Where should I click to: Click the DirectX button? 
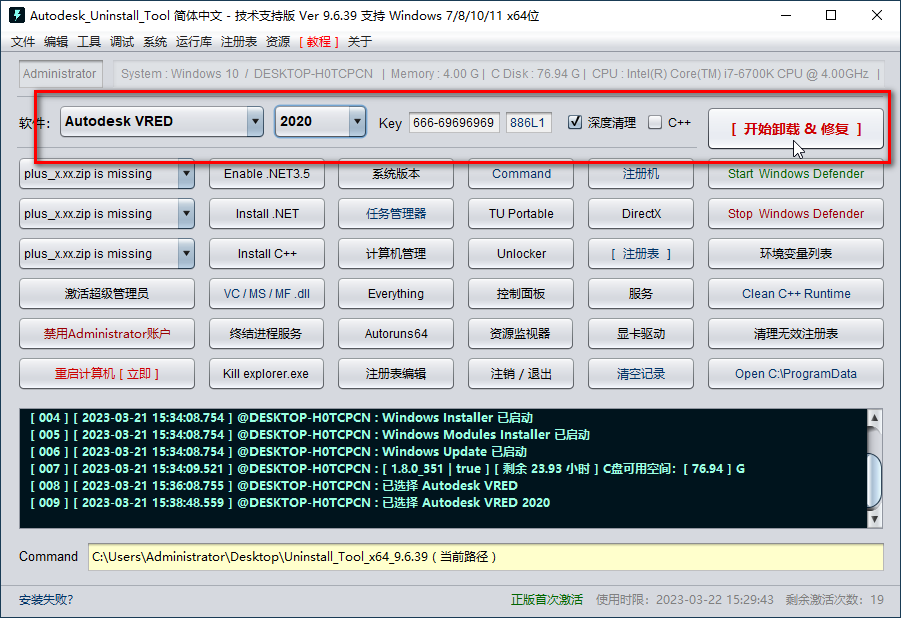click(641, 214)
